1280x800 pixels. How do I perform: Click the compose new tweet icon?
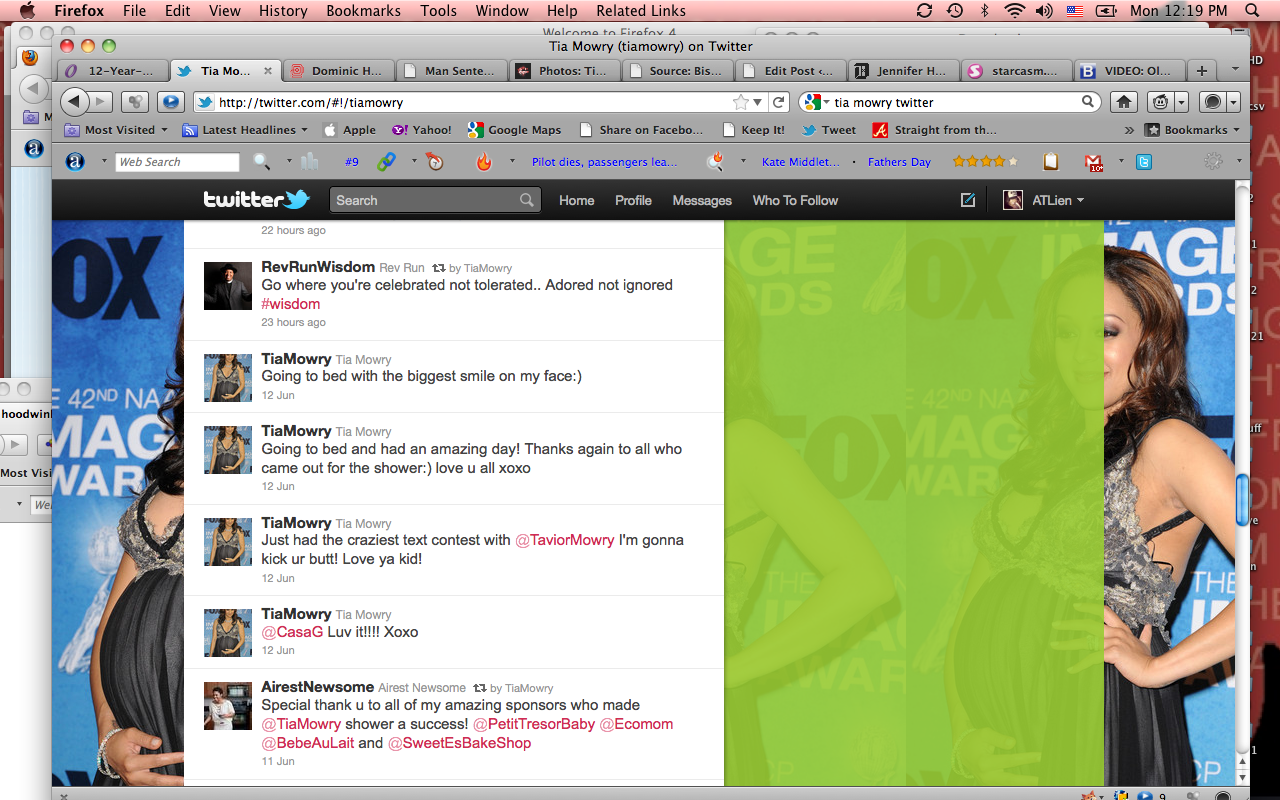coord(967,200)
